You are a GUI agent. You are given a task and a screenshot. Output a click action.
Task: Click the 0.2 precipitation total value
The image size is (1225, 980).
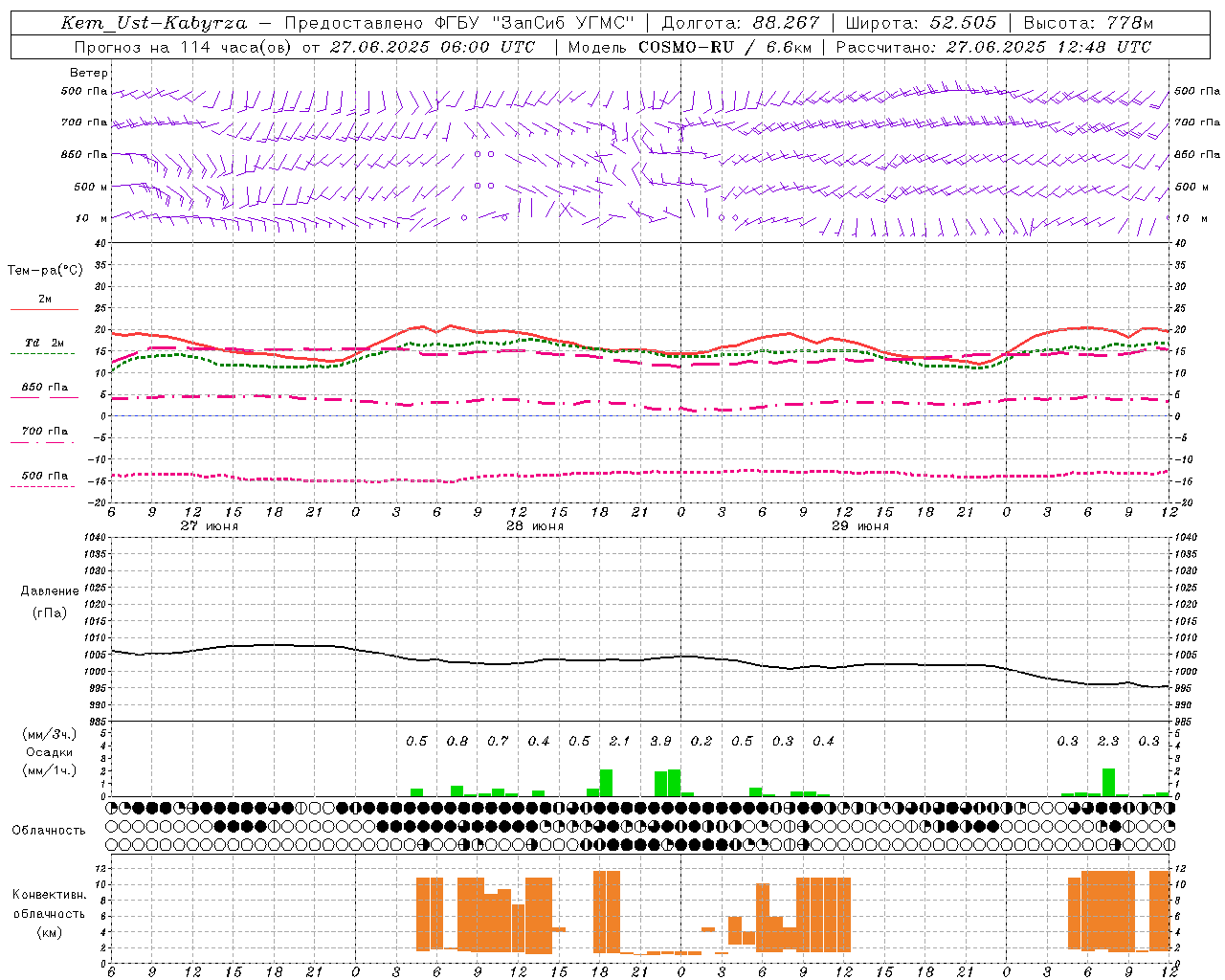click(x=702, y=742)
